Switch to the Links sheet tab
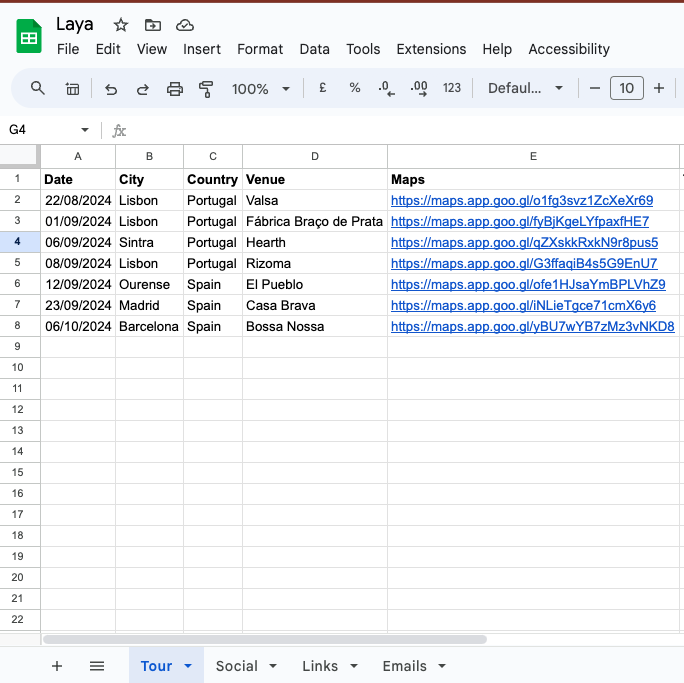The width and height of the screenshot is (684, 683). coord(320,666)
